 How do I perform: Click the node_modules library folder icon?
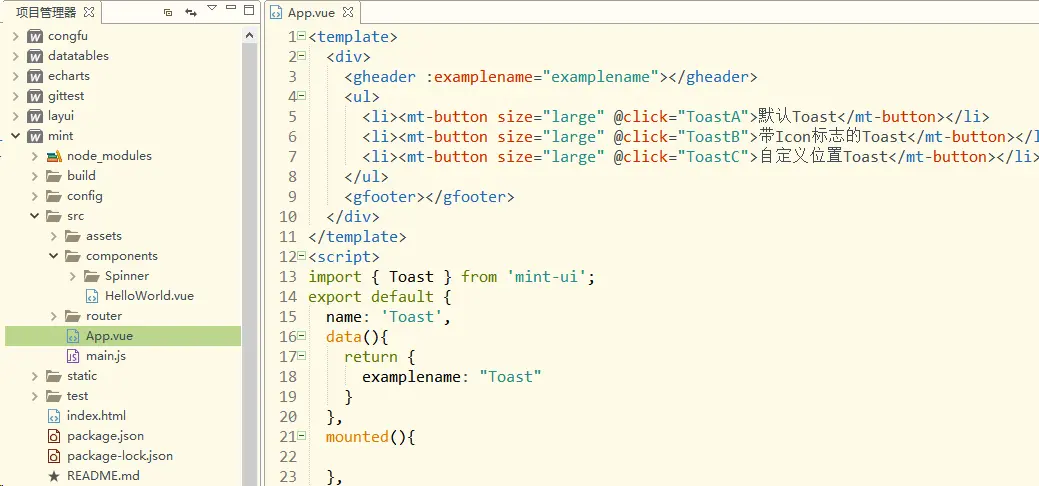tap(54, 156)
